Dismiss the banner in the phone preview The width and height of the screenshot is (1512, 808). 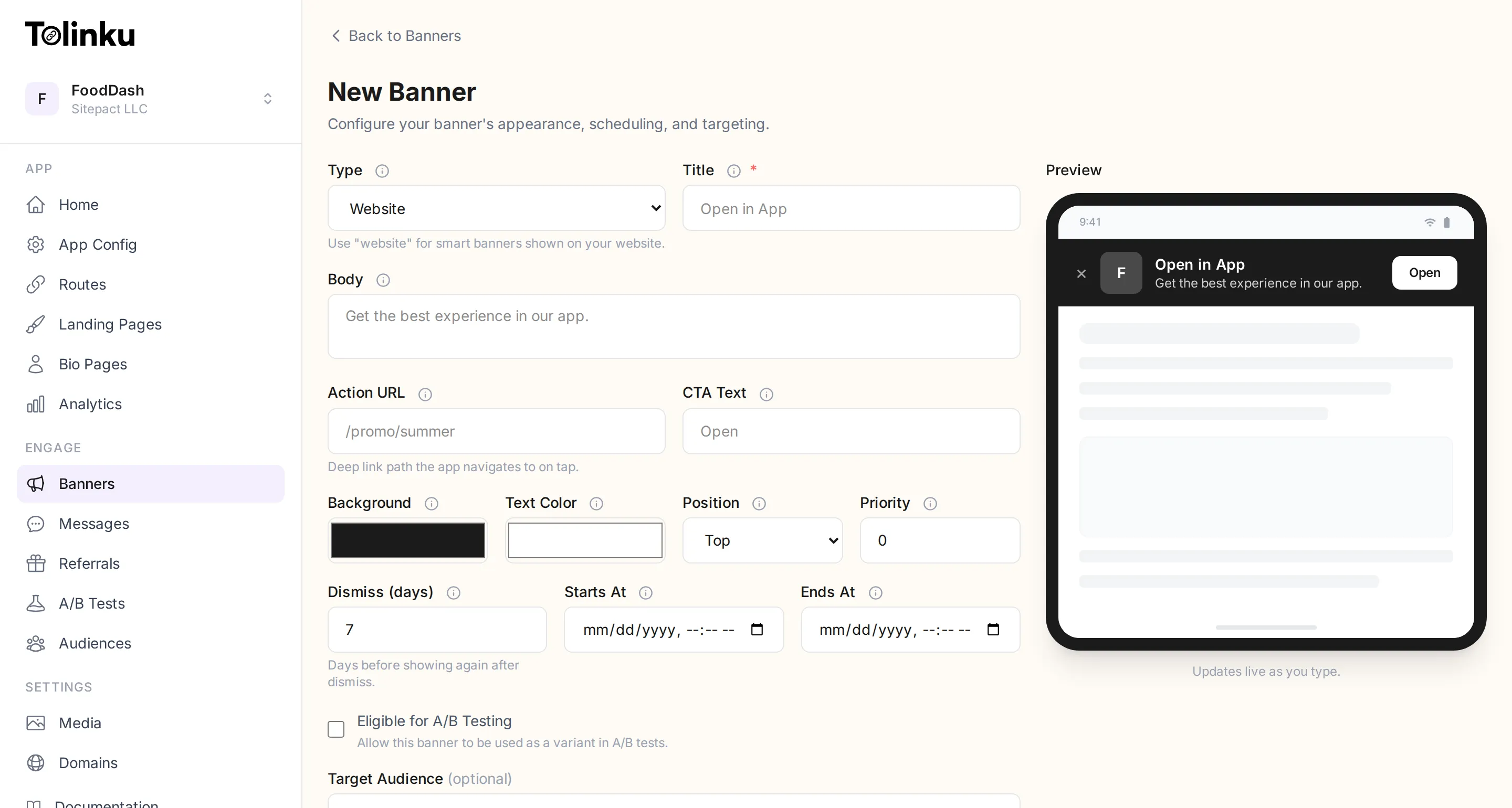[x=1081, y=273]
